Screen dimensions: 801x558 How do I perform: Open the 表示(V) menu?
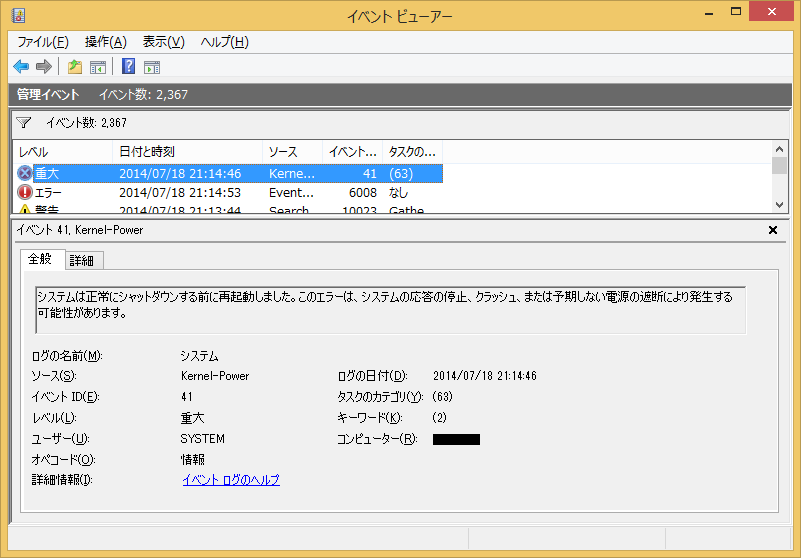pos(163,42)
